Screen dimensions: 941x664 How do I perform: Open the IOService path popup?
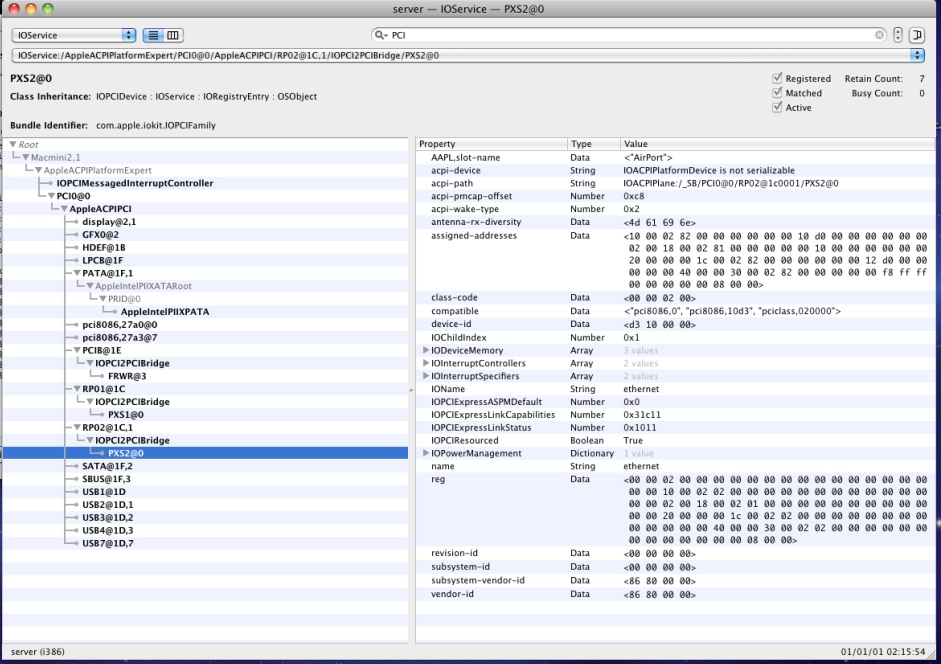[x=467, y=55]
